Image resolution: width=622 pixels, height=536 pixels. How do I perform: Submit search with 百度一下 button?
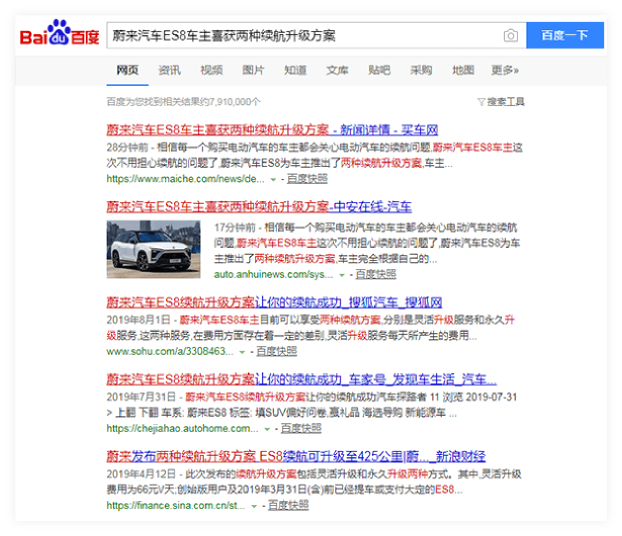point(565,35)
